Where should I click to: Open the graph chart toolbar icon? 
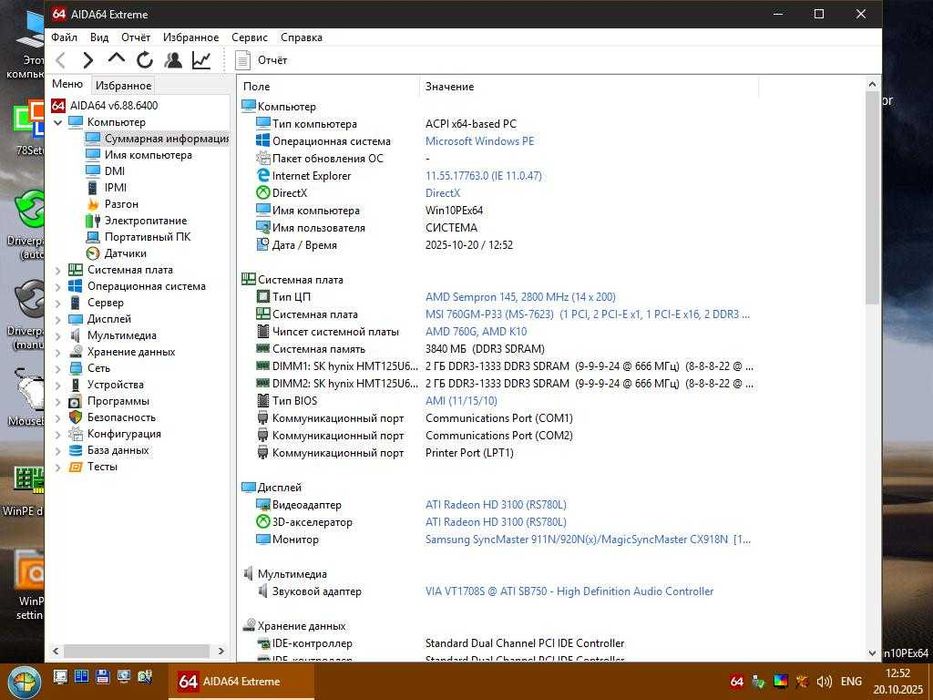(201, 60)
